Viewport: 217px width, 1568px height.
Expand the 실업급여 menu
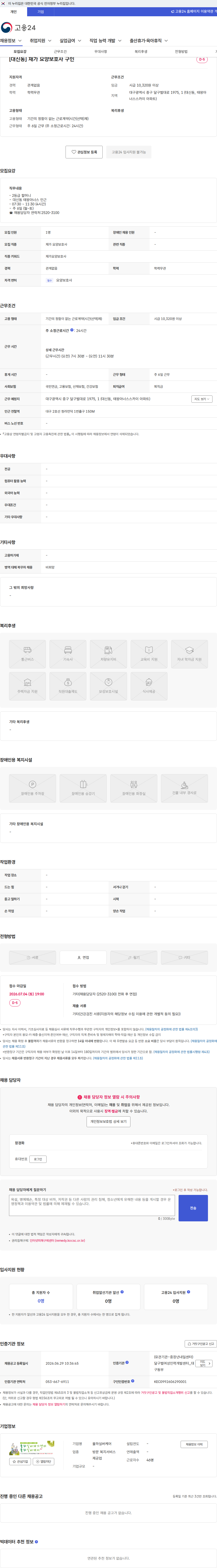pos(70,41)
